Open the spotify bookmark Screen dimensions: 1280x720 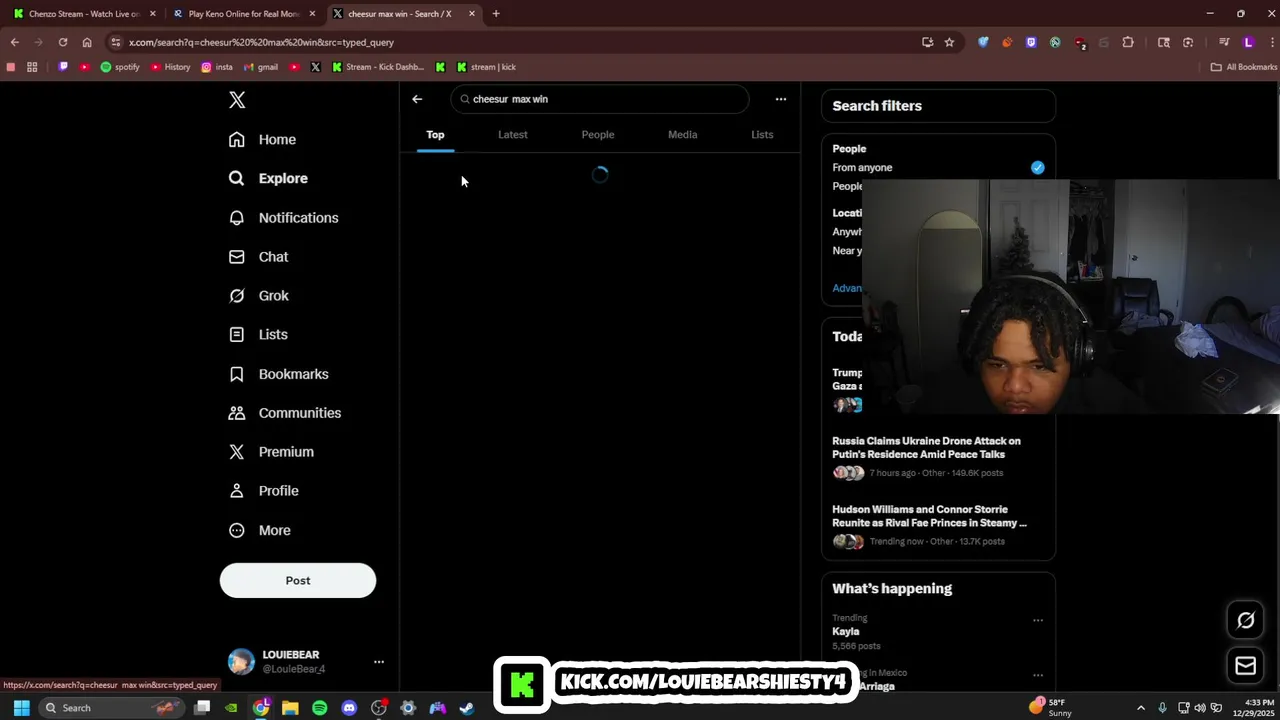pos(120,67)
